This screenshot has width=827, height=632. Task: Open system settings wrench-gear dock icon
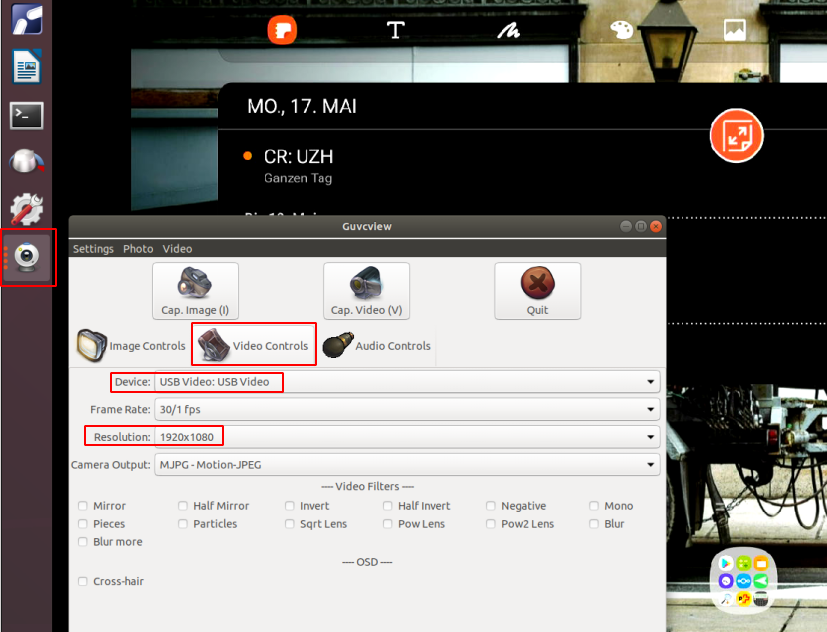[x=26, y=209]
